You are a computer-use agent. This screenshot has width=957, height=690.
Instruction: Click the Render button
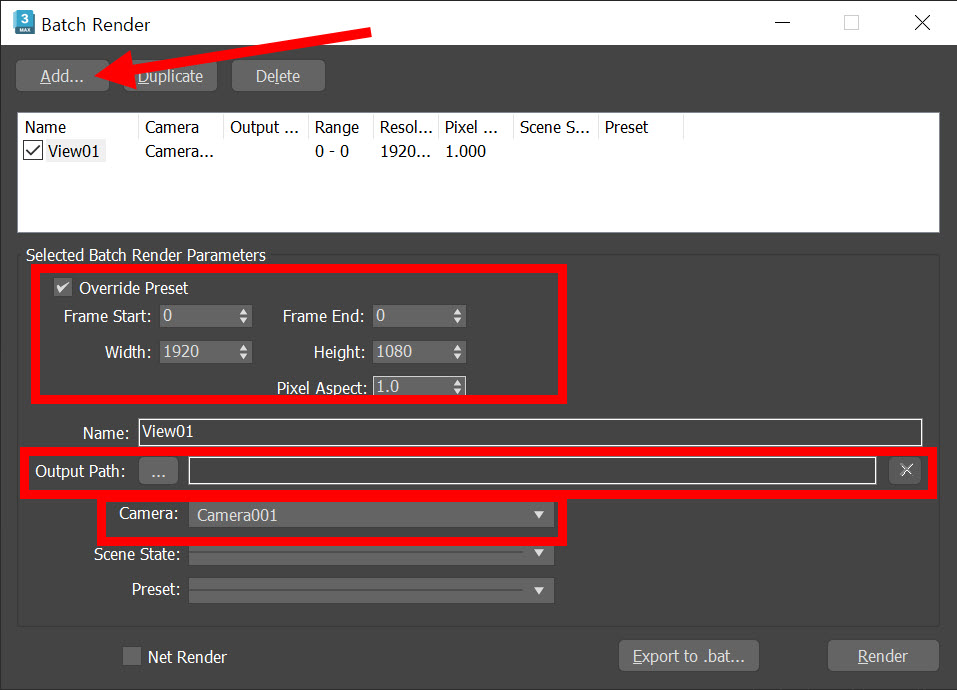pos(883,656)
